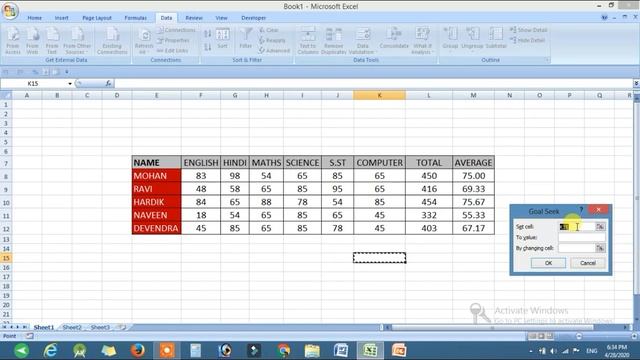Click the From Text icon

(x=52, y=40)
